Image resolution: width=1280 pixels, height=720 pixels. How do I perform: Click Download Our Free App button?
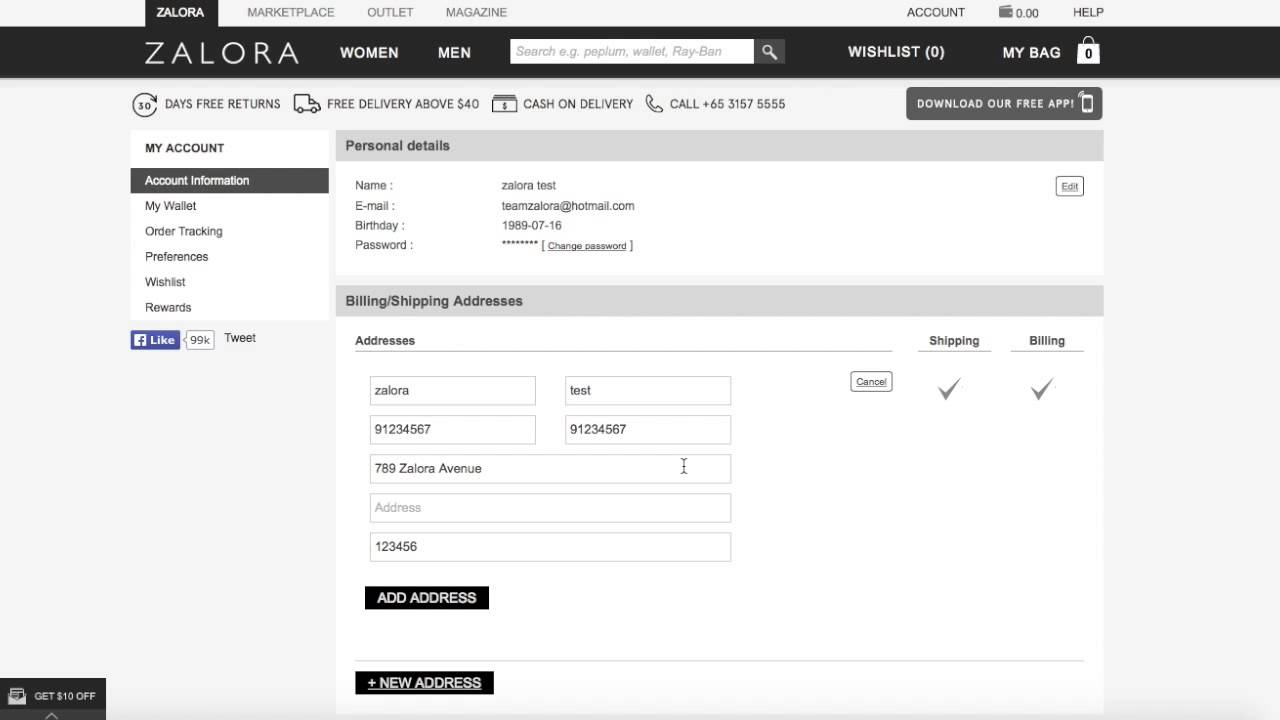1004,103
